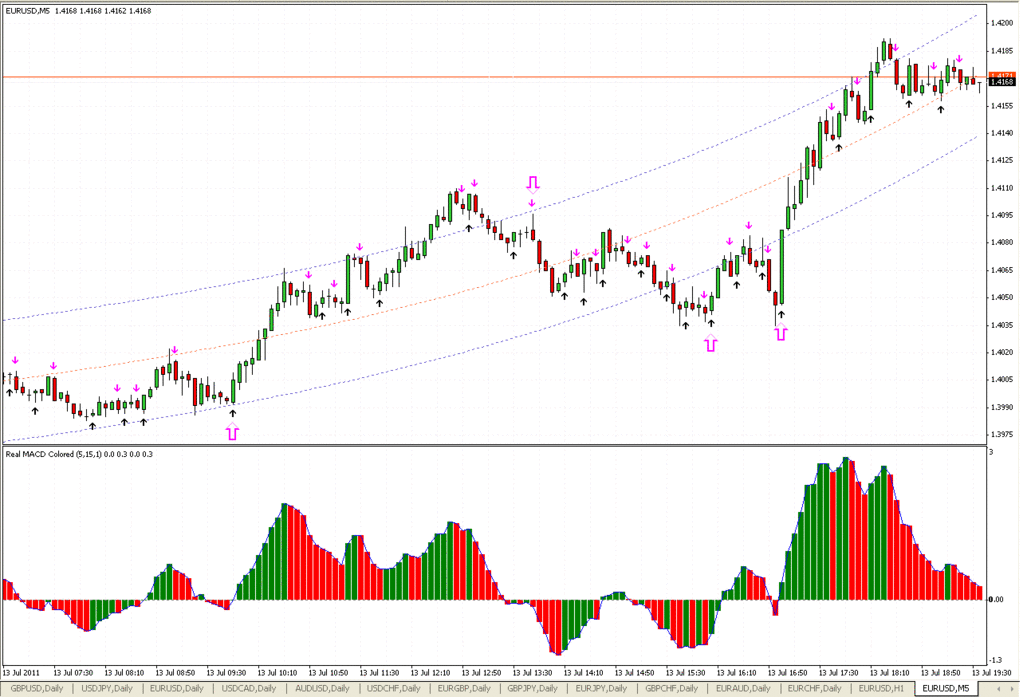Screen dimensions: 1023x697
Task: Click the 1.4200 price scale label
Action: pos(1001,23)
